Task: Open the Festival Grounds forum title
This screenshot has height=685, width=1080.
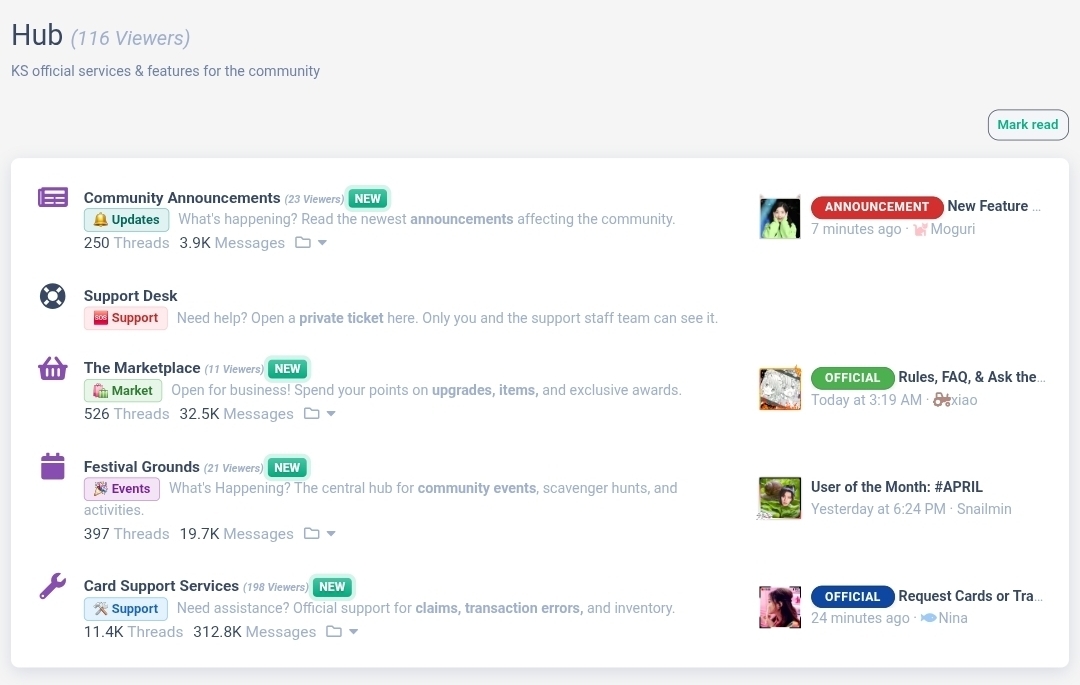Action: click(141, 467)
